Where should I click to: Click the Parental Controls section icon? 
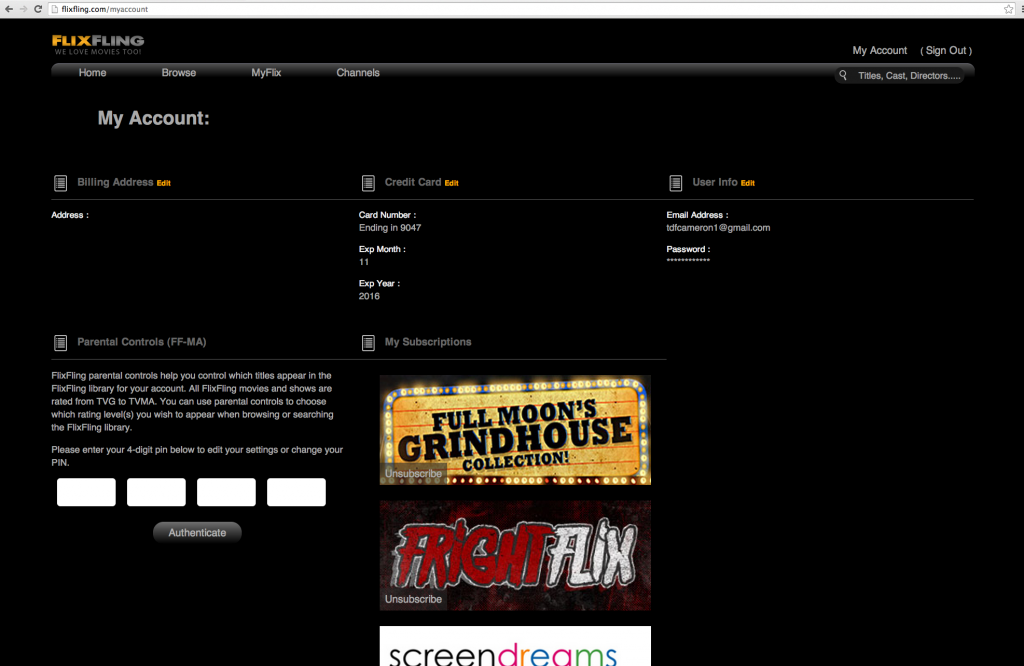click(60, 343)
